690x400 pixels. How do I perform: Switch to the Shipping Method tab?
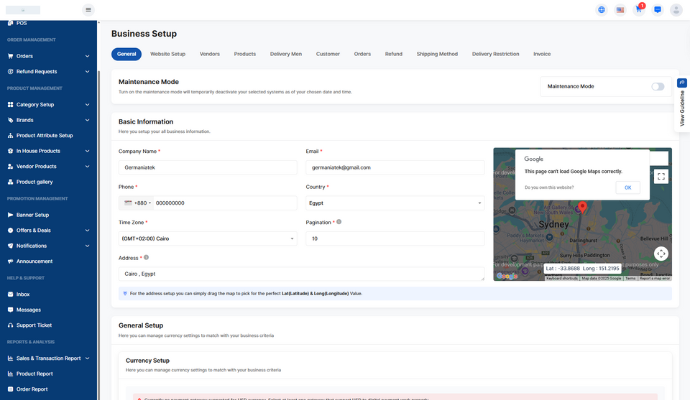(437, 54)
